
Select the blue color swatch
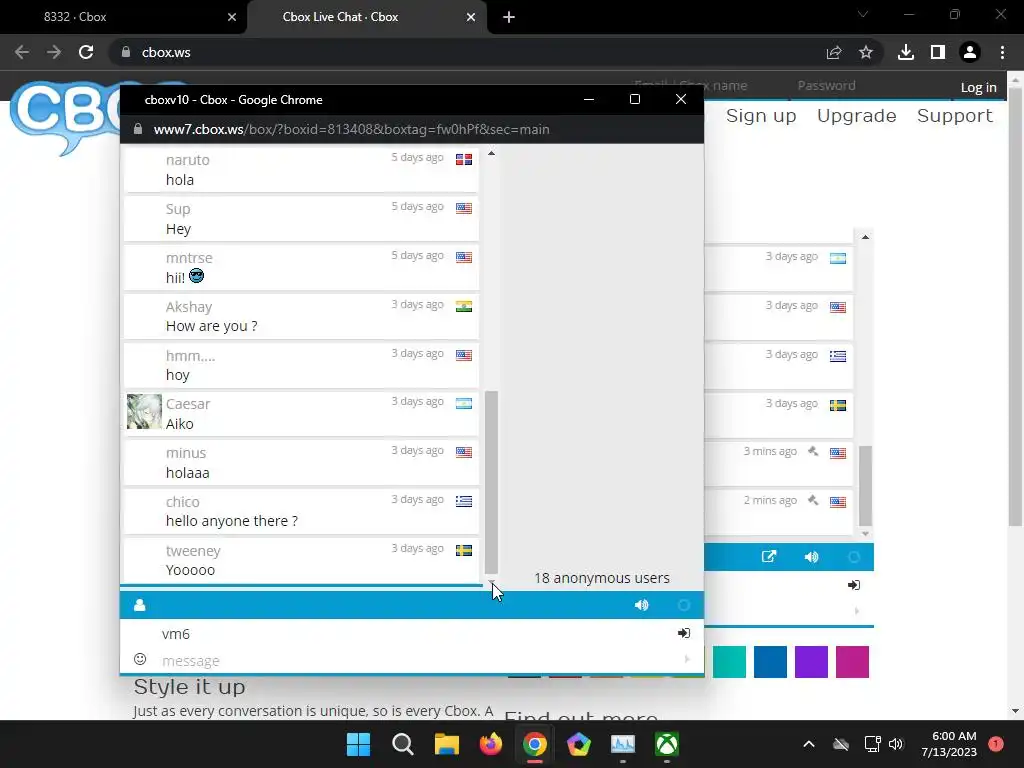771,662
